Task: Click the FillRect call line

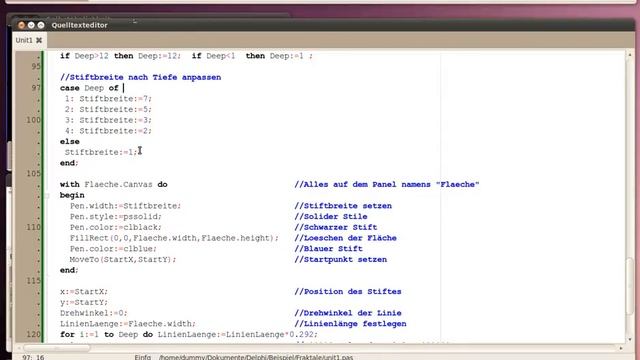Action: 174,238
